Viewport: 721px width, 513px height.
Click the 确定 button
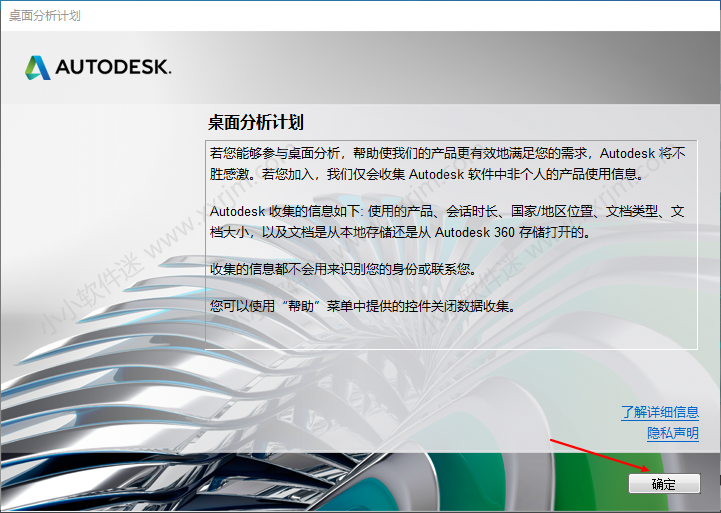(x=663, y=484)
